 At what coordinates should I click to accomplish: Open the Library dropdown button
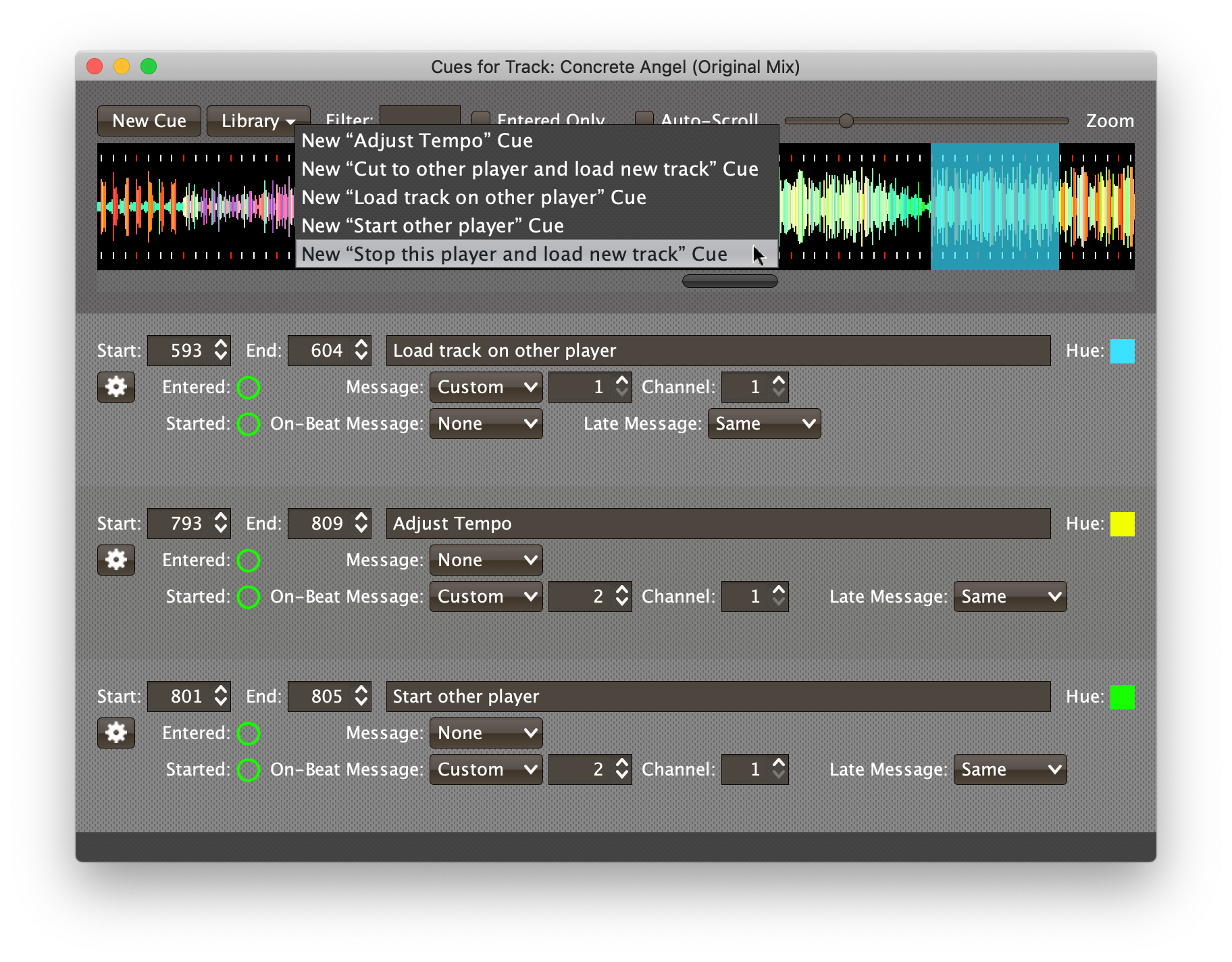pos(258,121)
